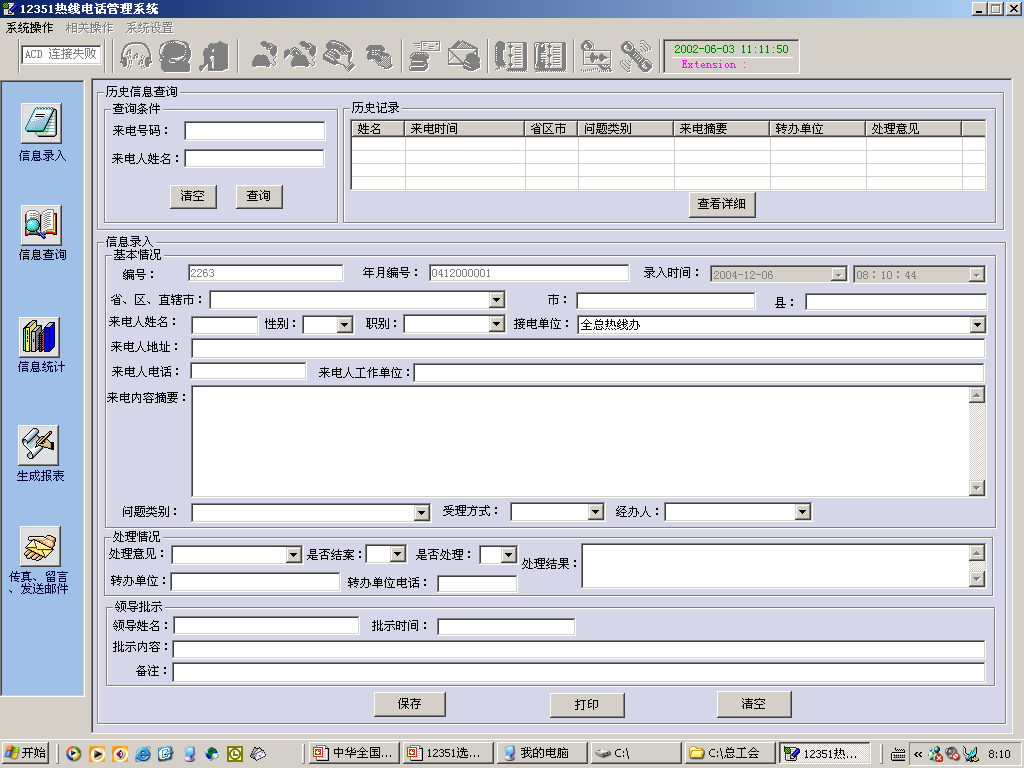Click the hand-holding-phone toolbar icon
Image resolution: width=1024 pixels, height=768 pixels.
pos(339,56)
